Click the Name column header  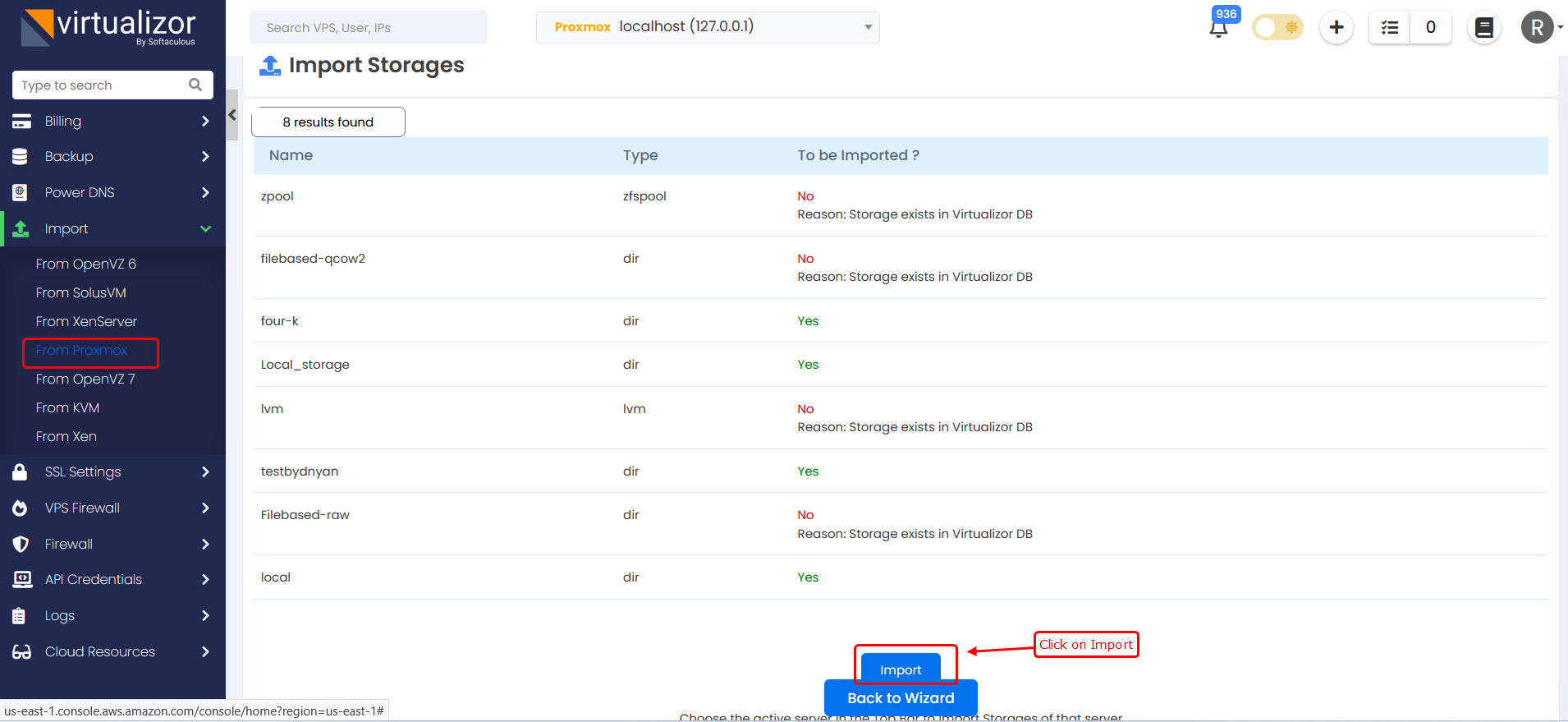click(x=291, y=155)
